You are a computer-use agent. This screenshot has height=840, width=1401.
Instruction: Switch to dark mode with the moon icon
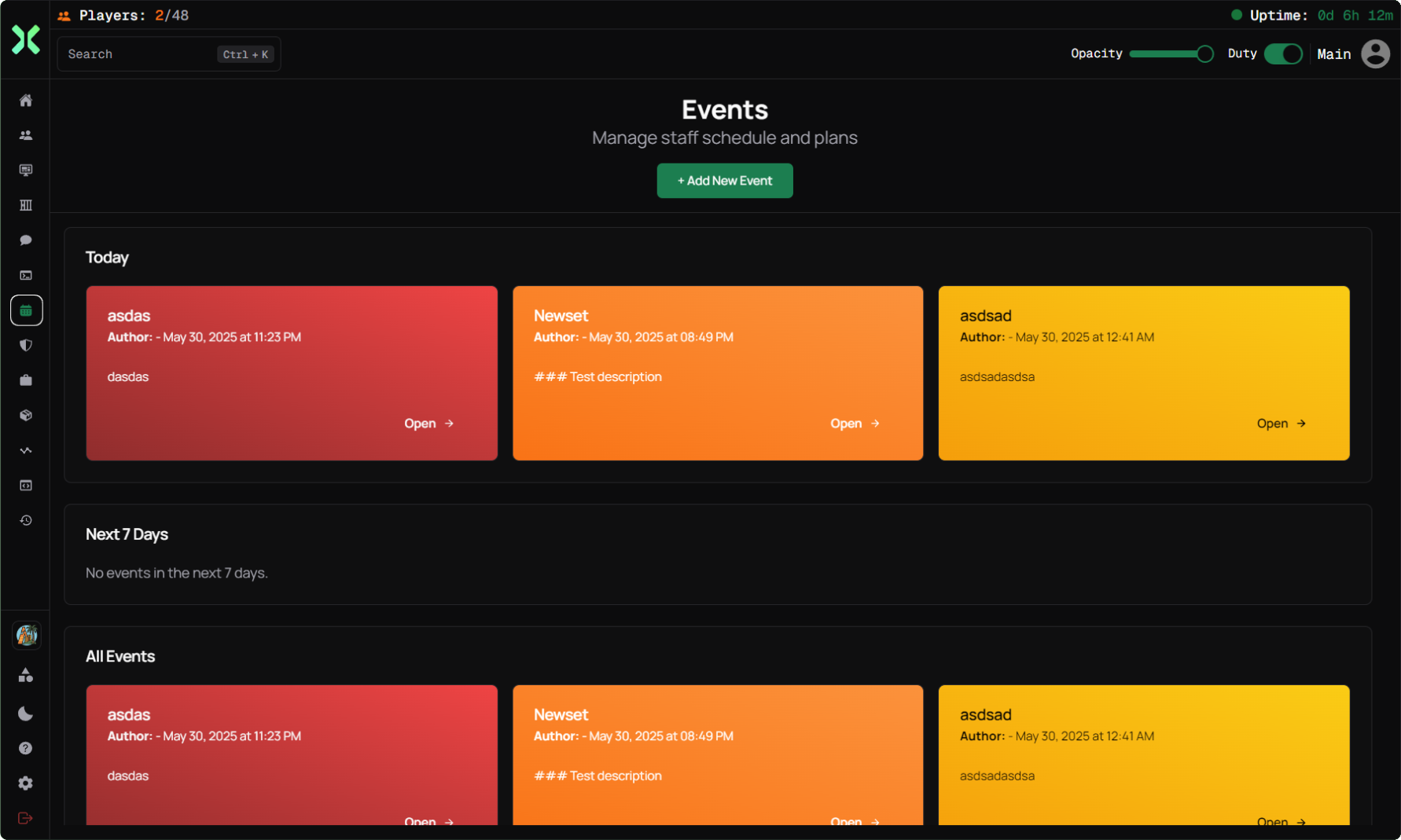[25, 713]
